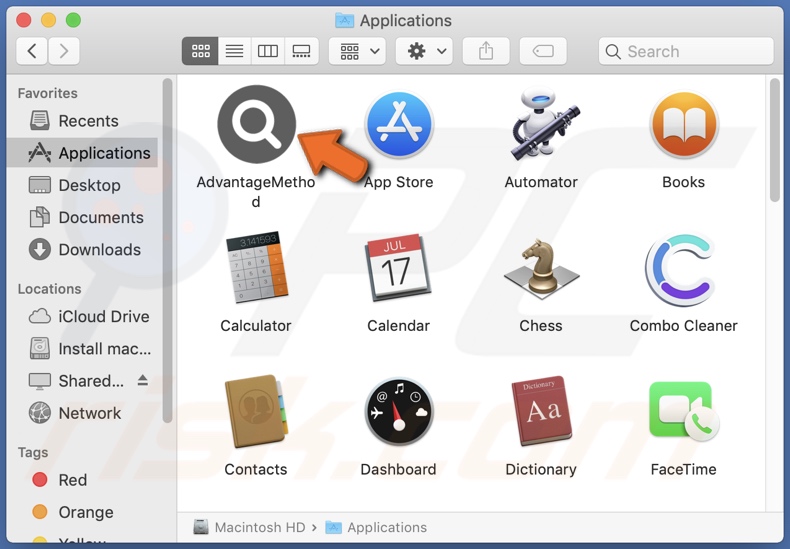
Task: Click the Applications window title folder icon
Action: point(345,20)
